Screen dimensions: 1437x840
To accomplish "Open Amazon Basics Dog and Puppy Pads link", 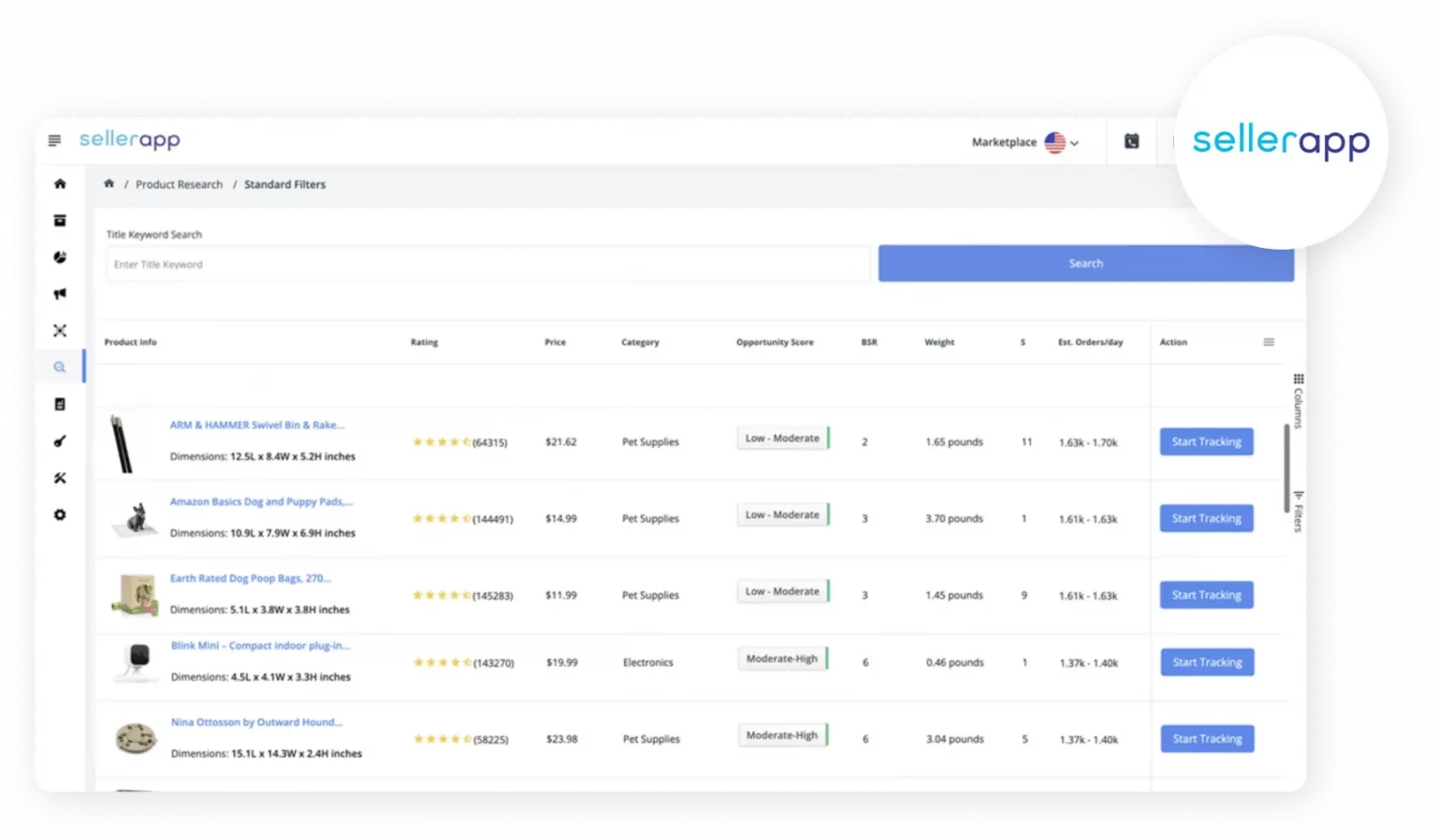I will pyautogui.click(x=261, y=501).
